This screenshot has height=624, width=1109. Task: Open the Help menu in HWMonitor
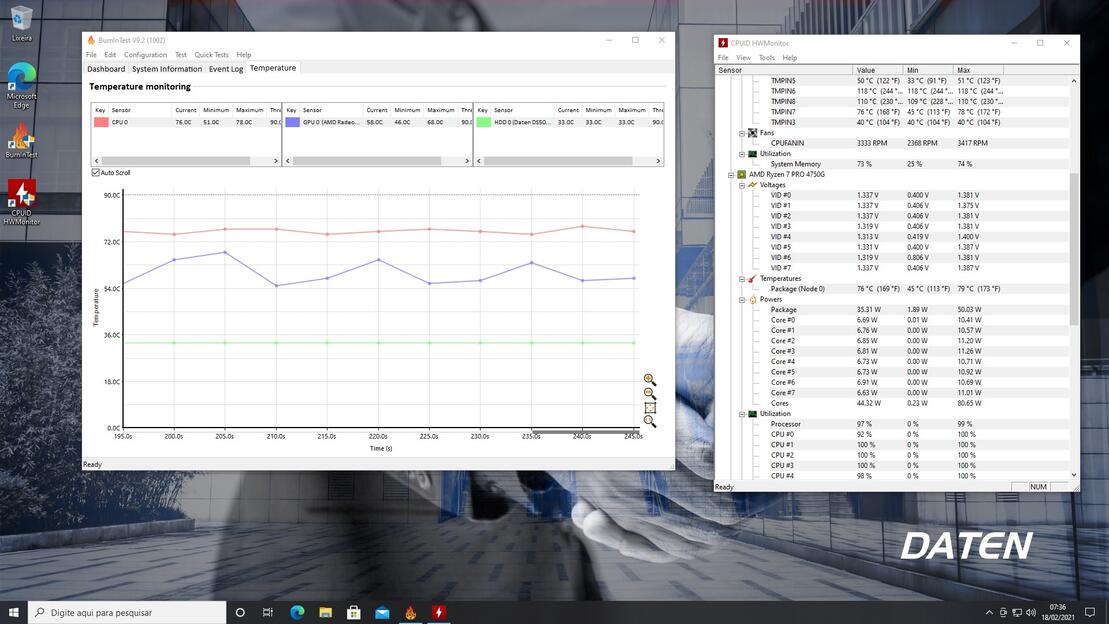(789, 58)
